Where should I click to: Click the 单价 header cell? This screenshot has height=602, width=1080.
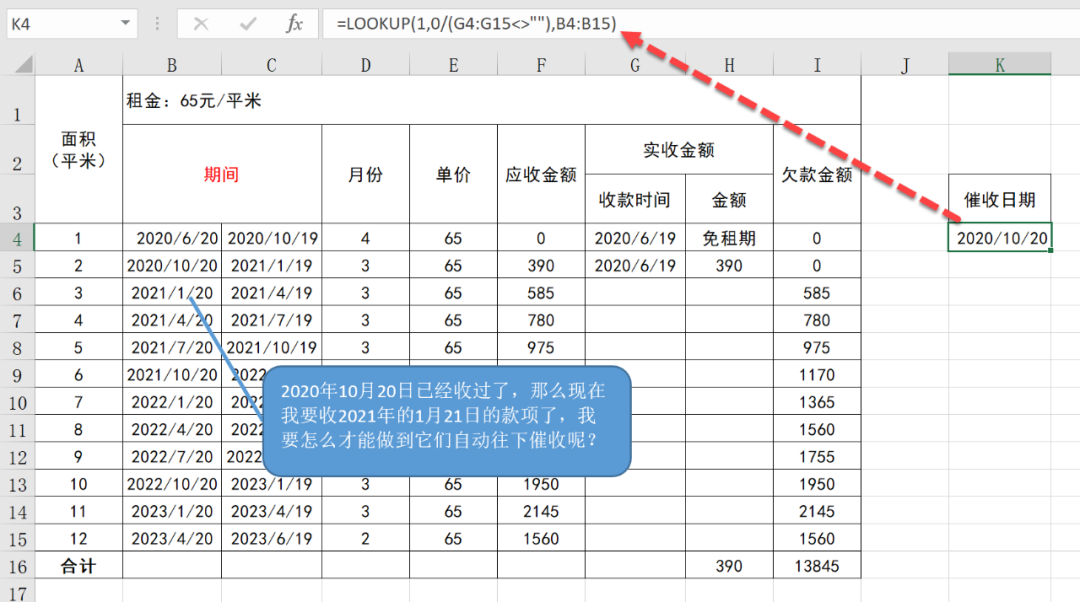(453, 174)
